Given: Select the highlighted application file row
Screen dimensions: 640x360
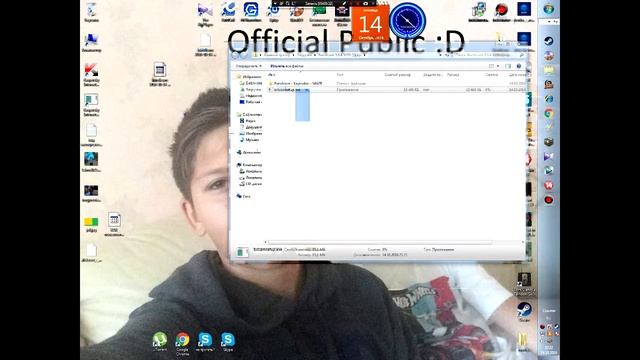Looking at the screenshot, I should pyautogui.click(x=396, y=89).
